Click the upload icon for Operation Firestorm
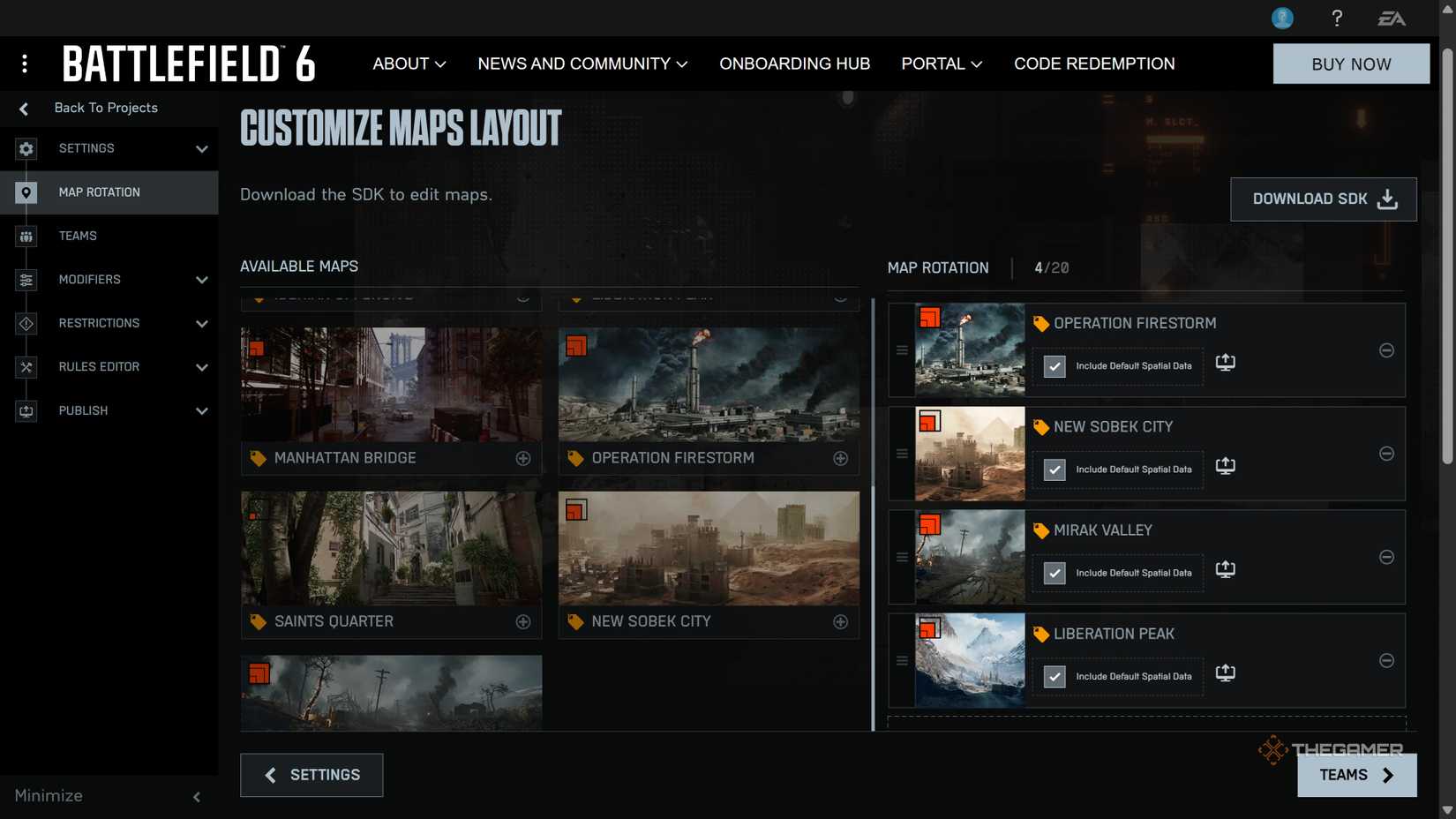Image resolution: width=1456 pixels, height=819 pixels. click(x=1225, y=362)
